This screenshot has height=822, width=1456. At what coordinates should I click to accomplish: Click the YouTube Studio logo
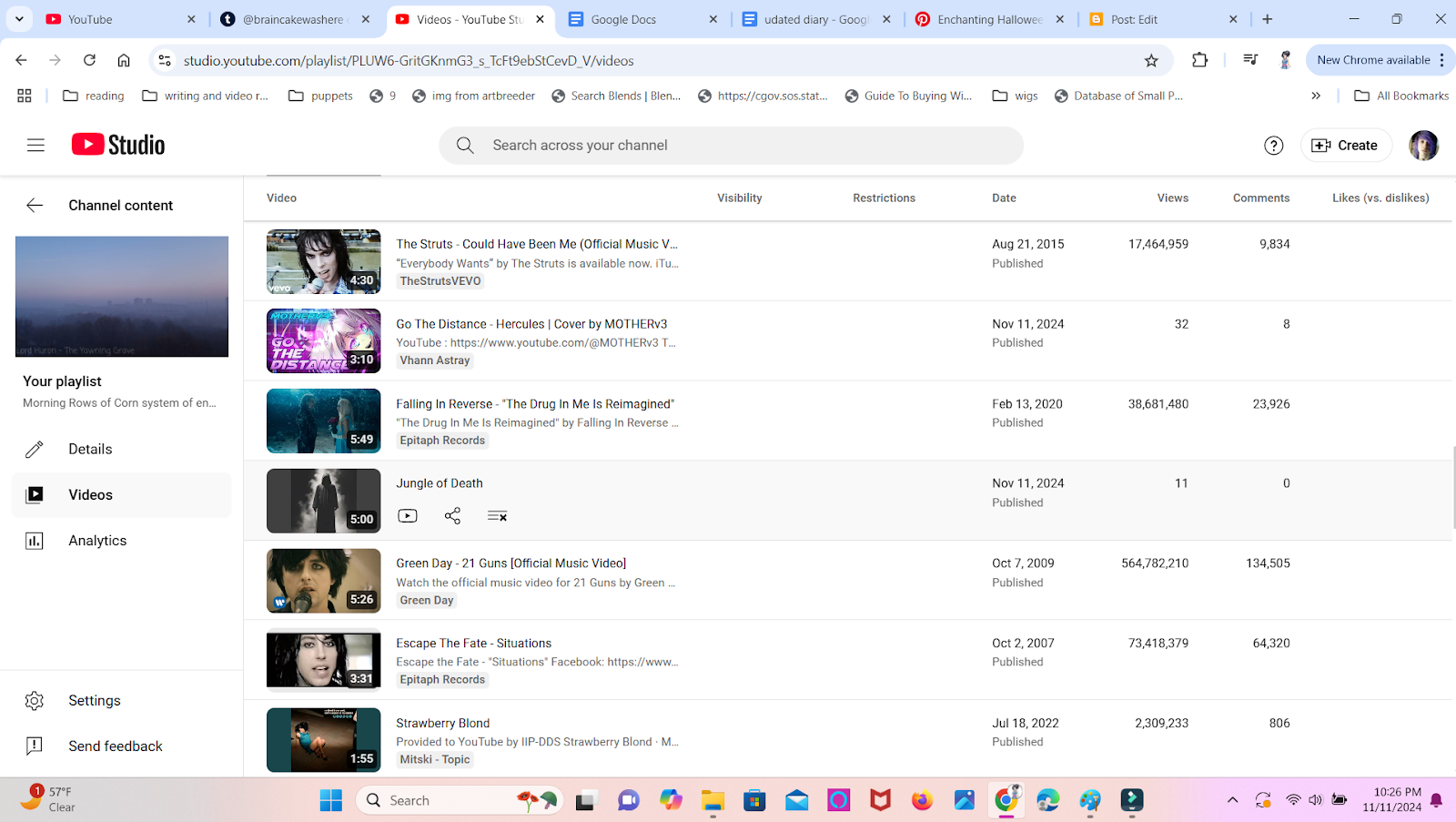click(x=118, y=145)
